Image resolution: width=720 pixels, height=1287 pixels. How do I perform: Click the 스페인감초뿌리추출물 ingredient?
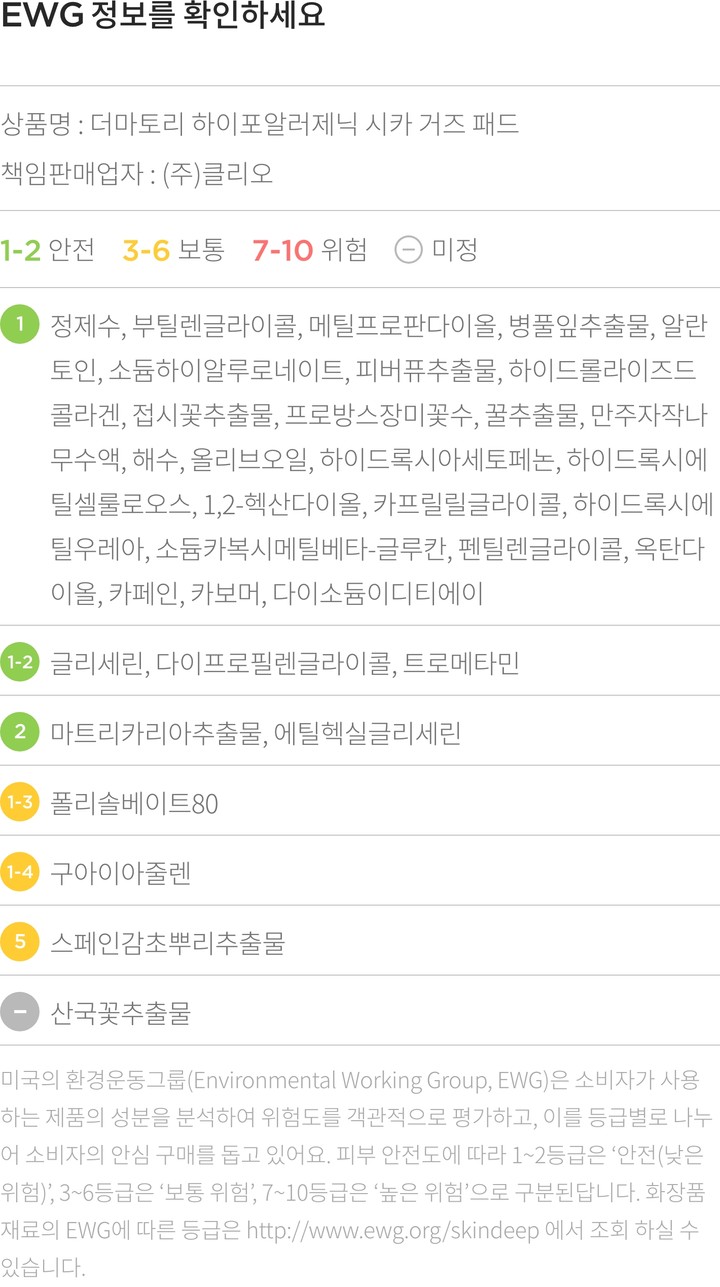point(167,943)
